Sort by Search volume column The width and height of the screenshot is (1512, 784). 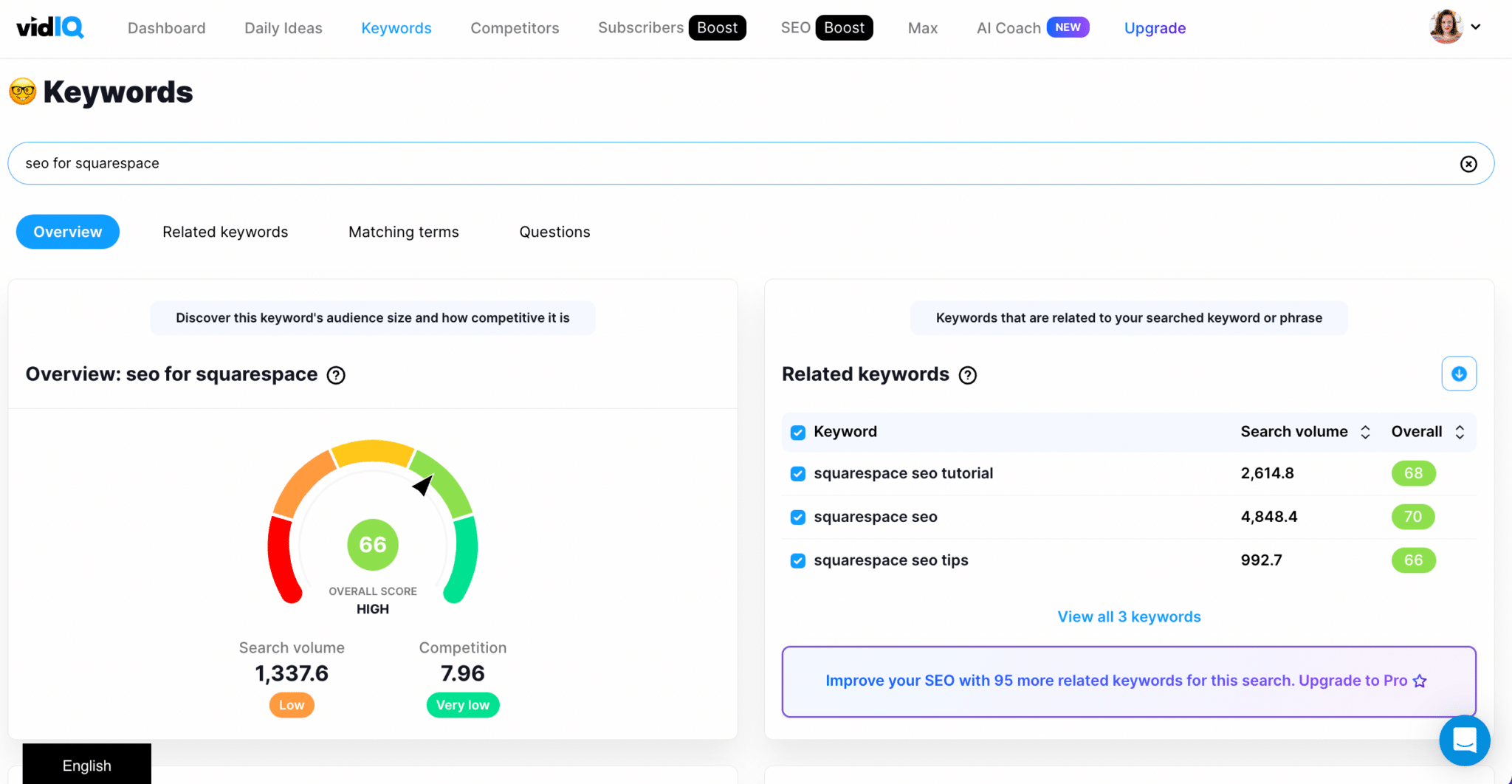pos(1365,432)
